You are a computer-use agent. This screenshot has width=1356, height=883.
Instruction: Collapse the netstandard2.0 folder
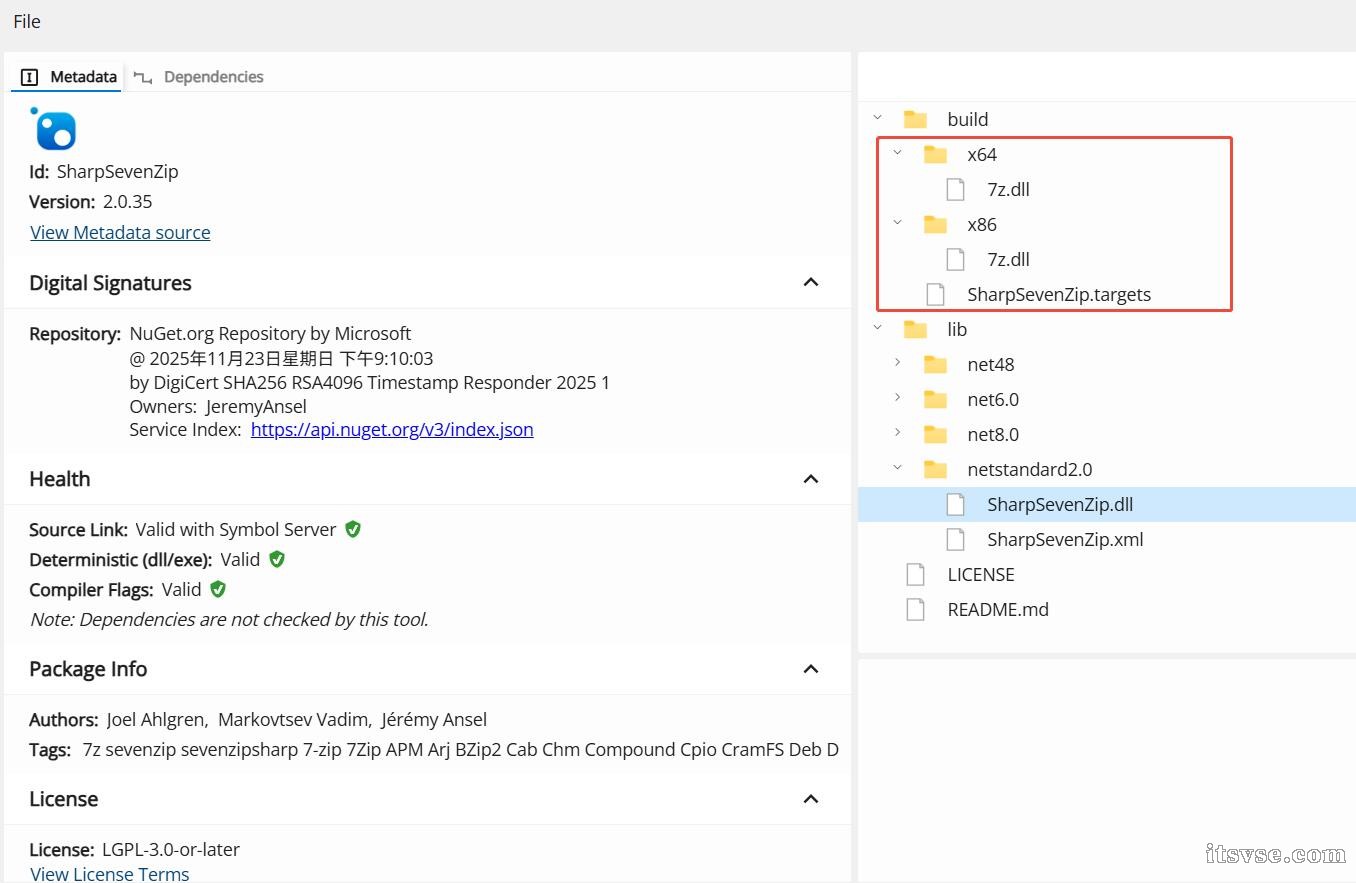(x=897, y=469)
